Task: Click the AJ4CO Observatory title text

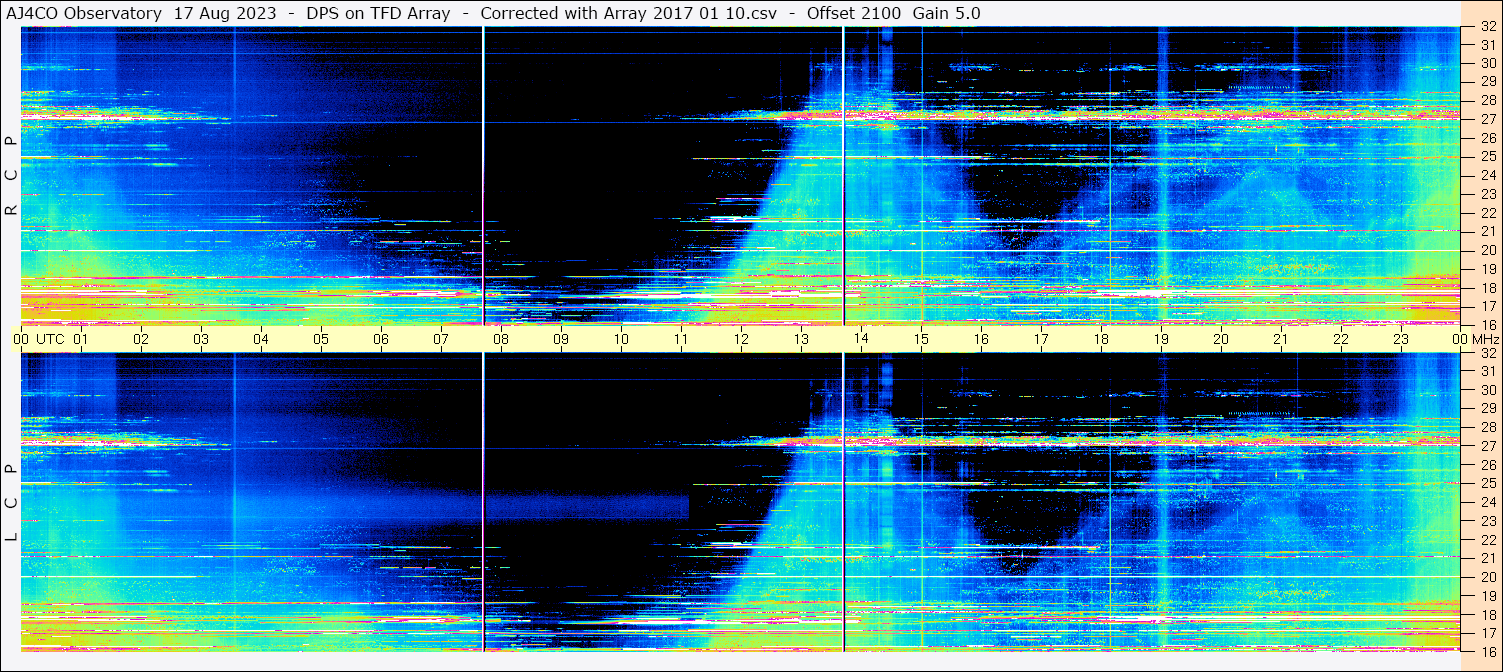Action: [84, 13]
